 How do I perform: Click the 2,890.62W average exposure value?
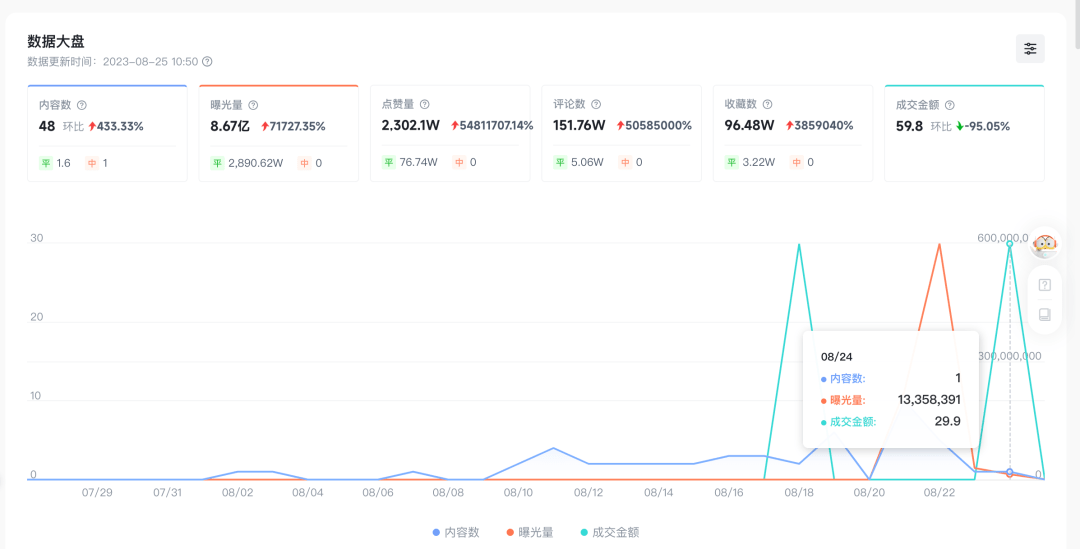tap(256, 163)
